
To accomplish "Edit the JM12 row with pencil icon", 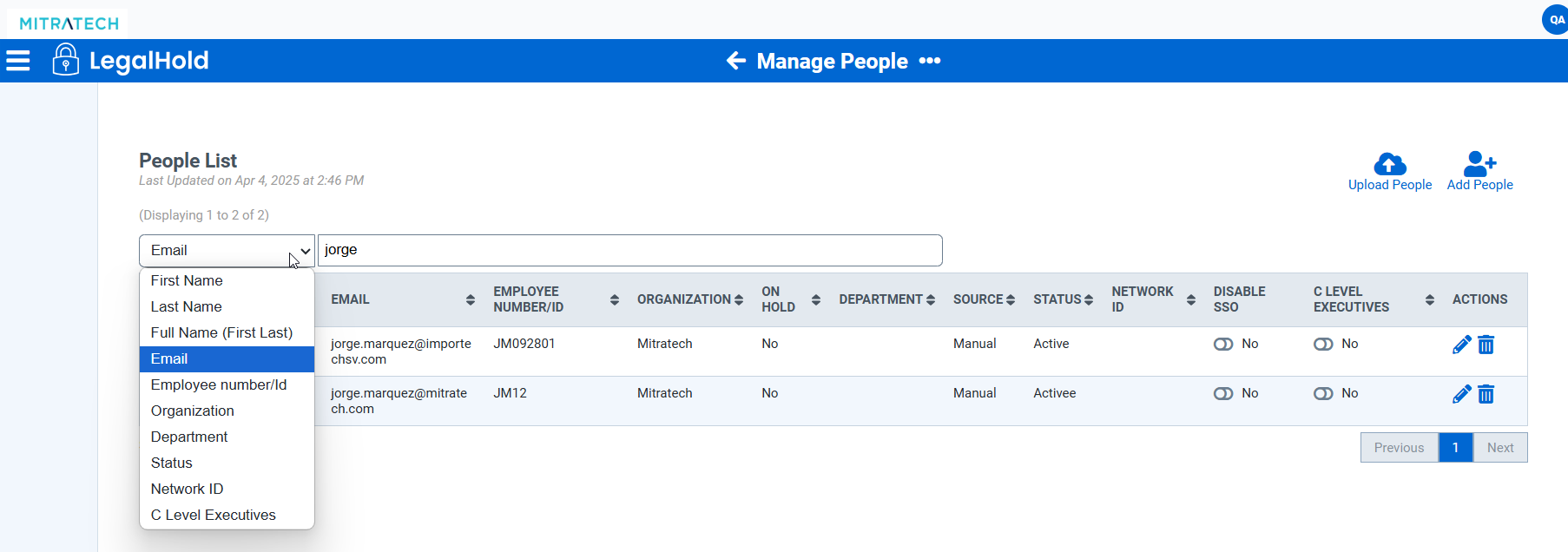I will click(x=1461, y=394).
